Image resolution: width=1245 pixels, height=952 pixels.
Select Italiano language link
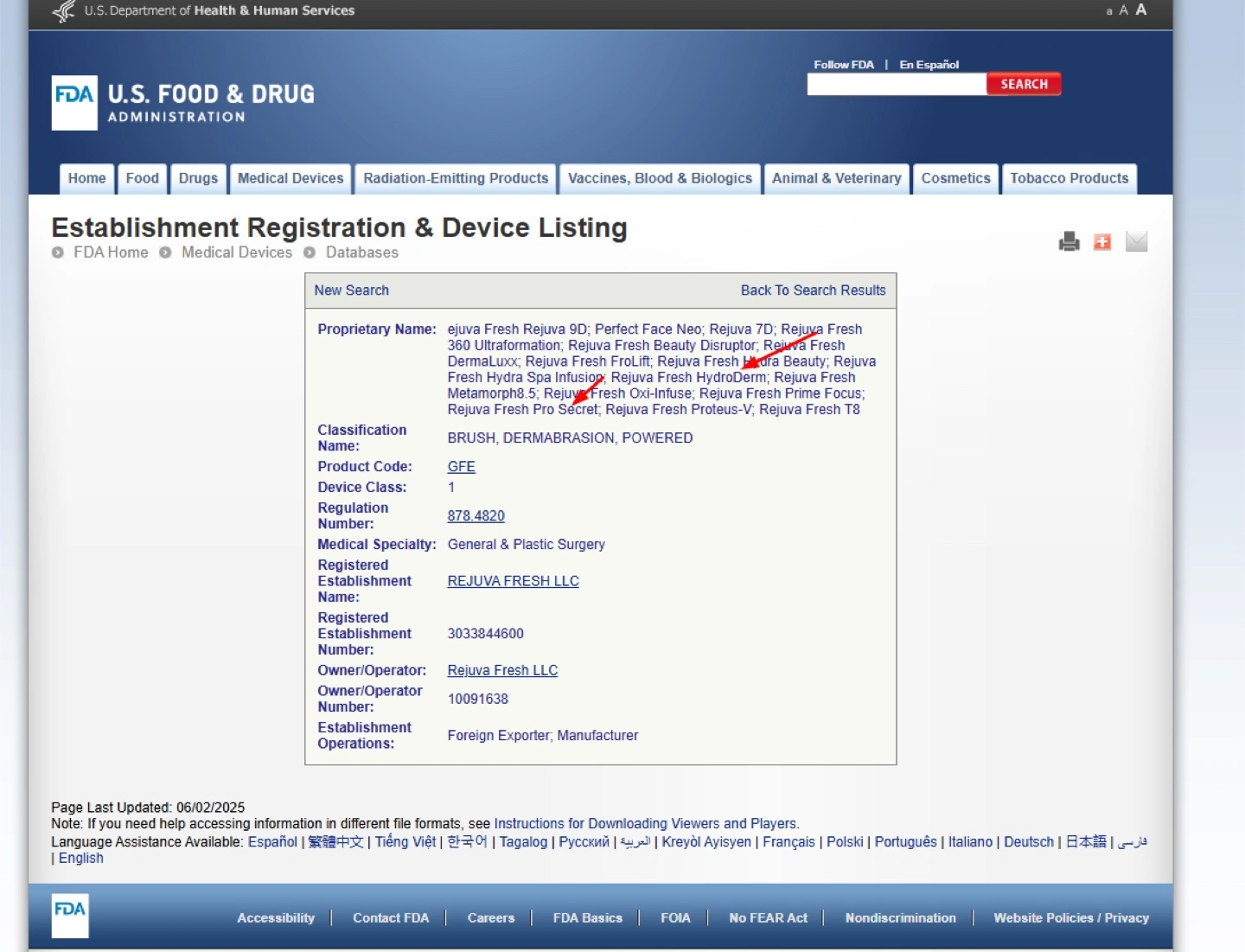(970, 842)
